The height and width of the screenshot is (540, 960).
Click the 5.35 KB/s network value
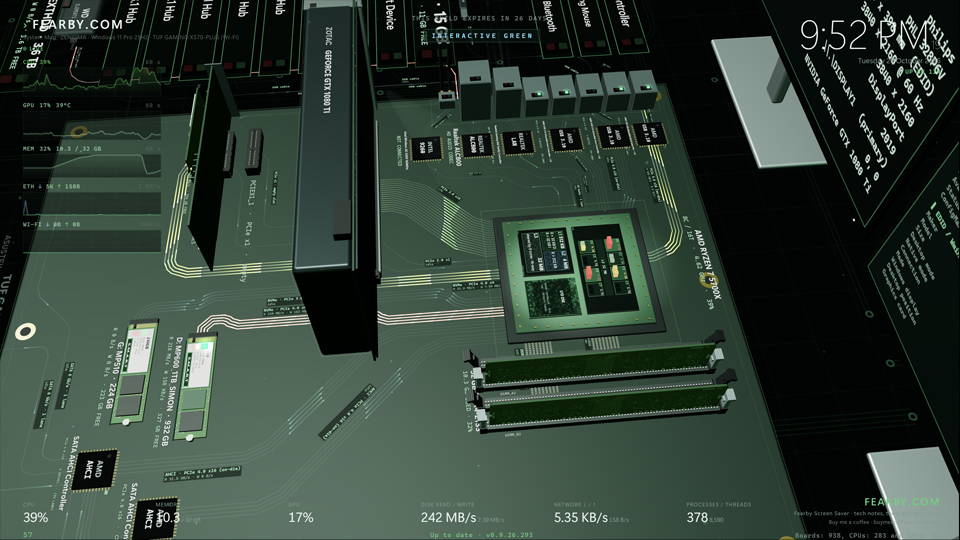pos(581,518)
